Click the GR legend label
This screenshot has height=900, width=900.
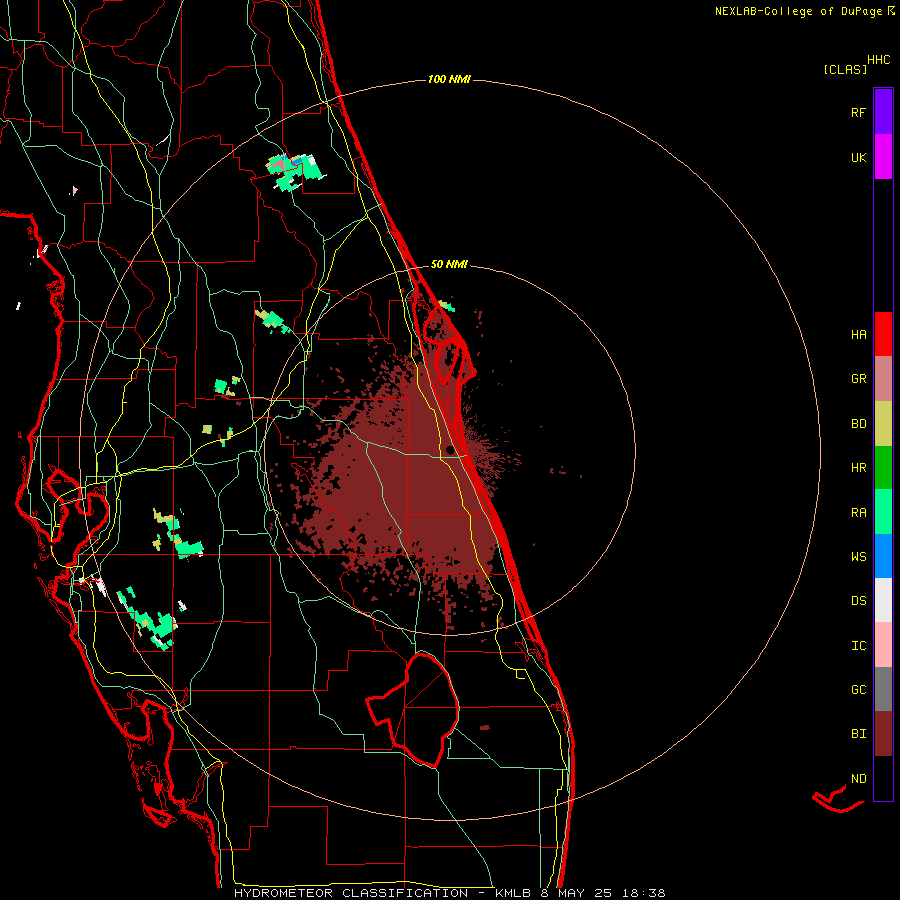coord(859,379)
